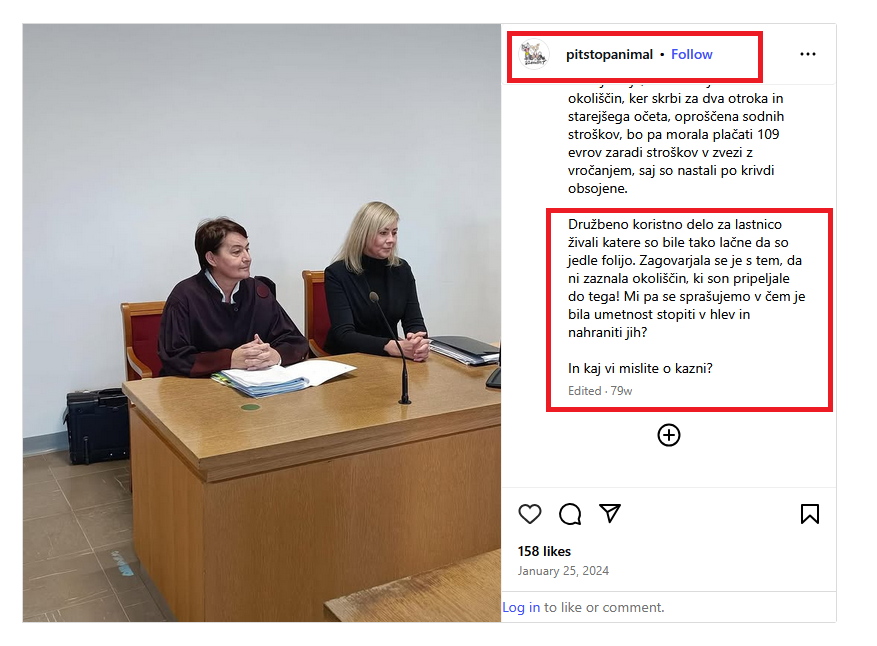
Task: Share post using paper plane icon
Action: click(610, 513)
